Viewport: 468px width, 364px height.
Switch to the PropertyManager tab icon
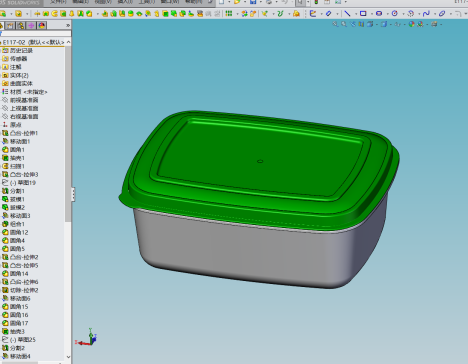click(x=10, y=25)
